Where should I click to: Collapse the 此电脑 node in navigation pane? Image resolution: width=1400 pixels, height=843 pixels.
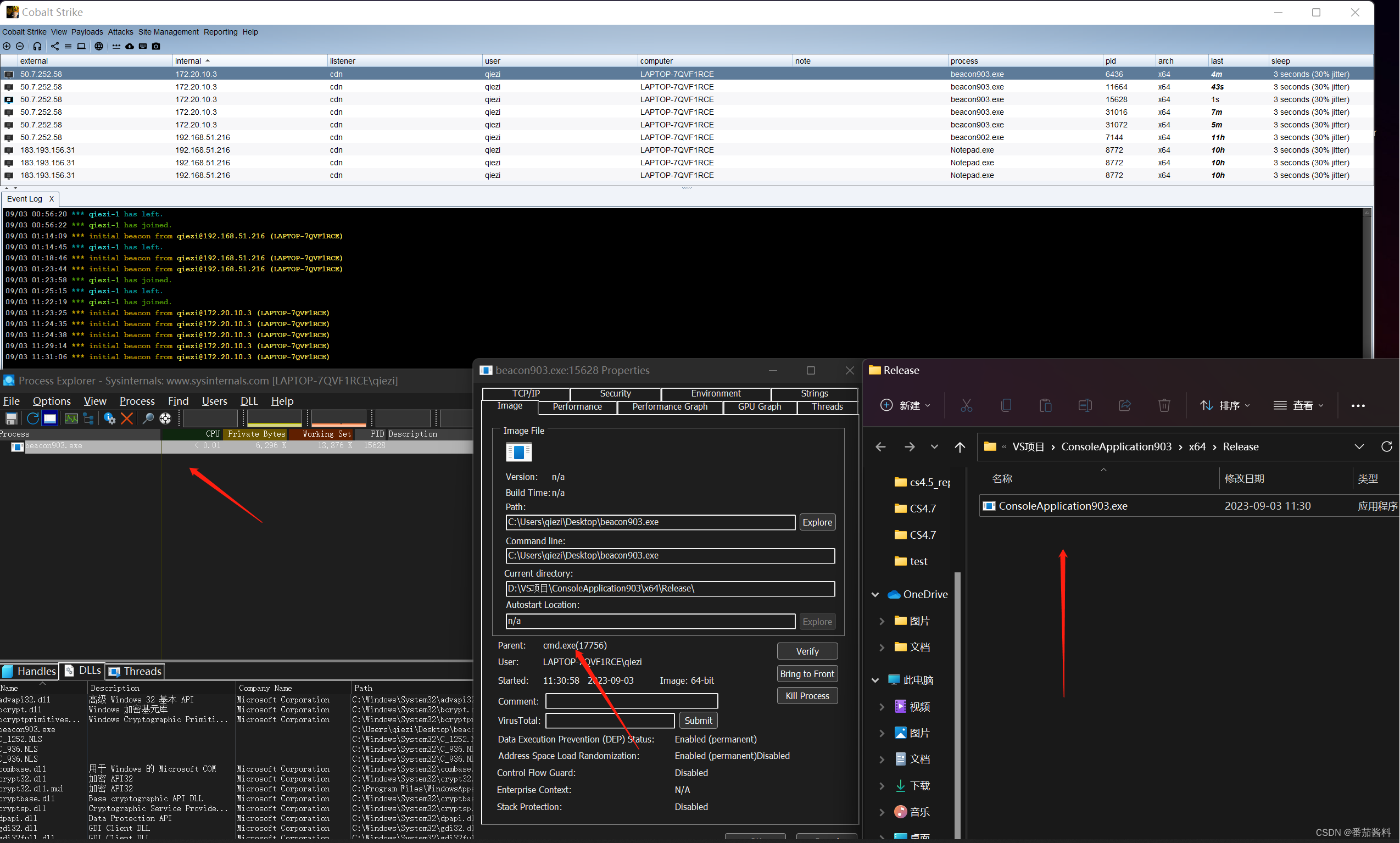point(875,680)
